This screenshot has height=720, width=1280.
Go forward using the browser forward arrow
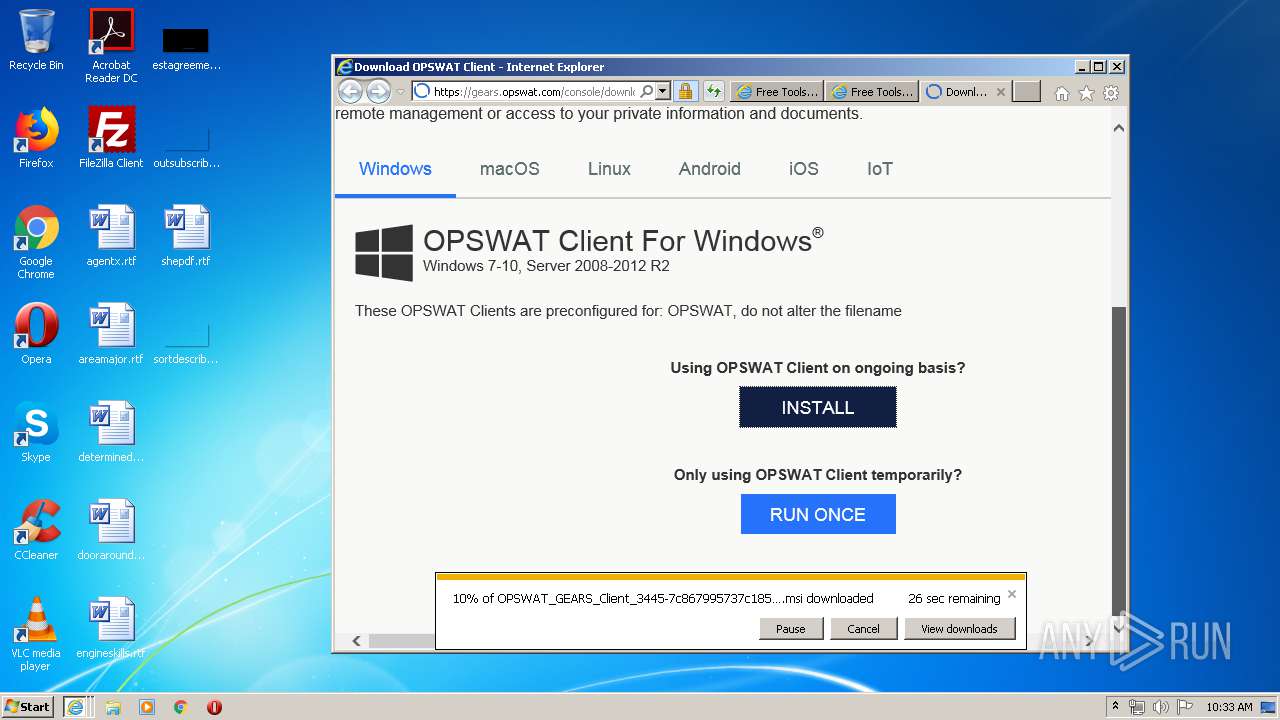tap(378, 91)
